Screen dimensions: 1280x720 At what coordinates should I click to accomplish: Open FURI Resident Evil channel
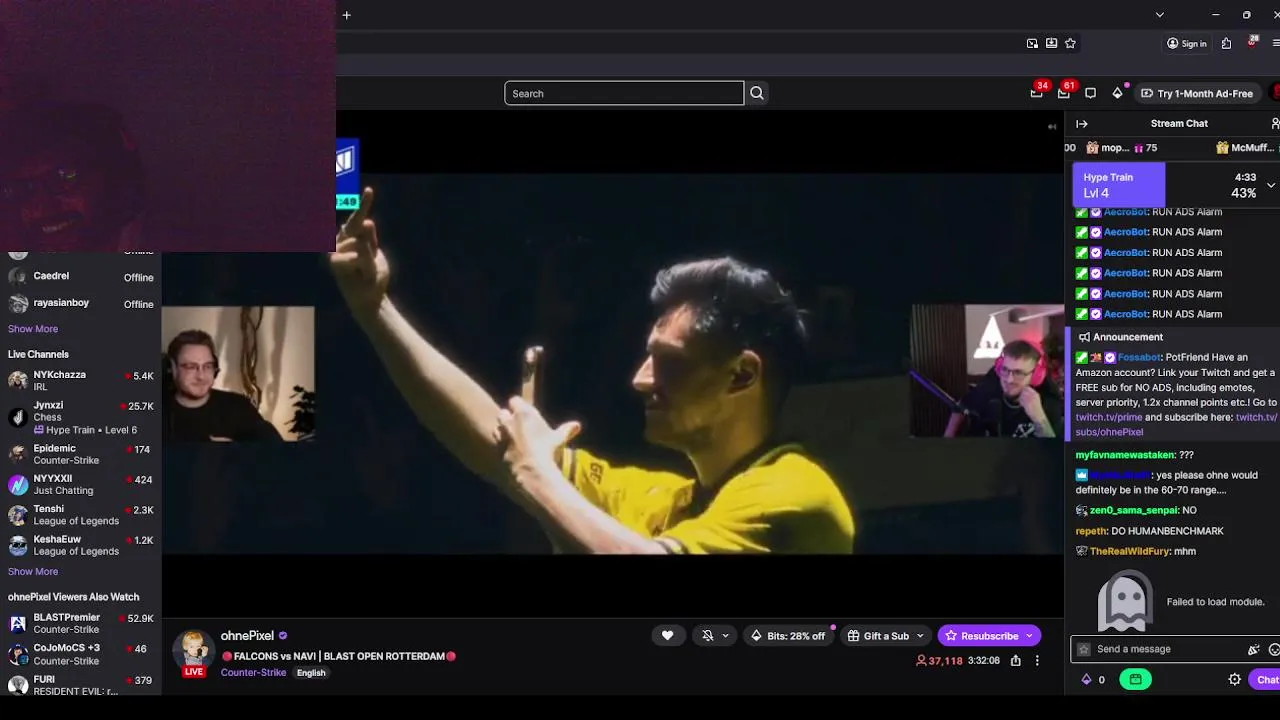[80, 685]
